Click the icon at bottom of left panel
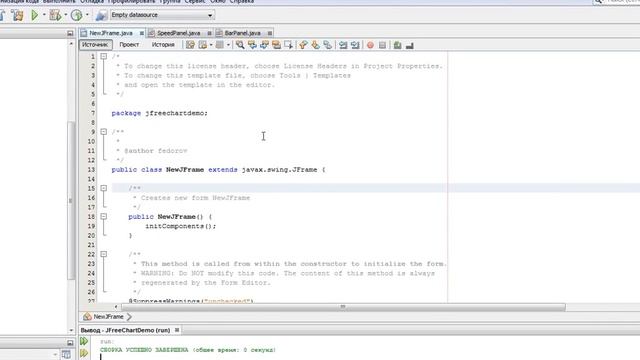 (66, 354)
